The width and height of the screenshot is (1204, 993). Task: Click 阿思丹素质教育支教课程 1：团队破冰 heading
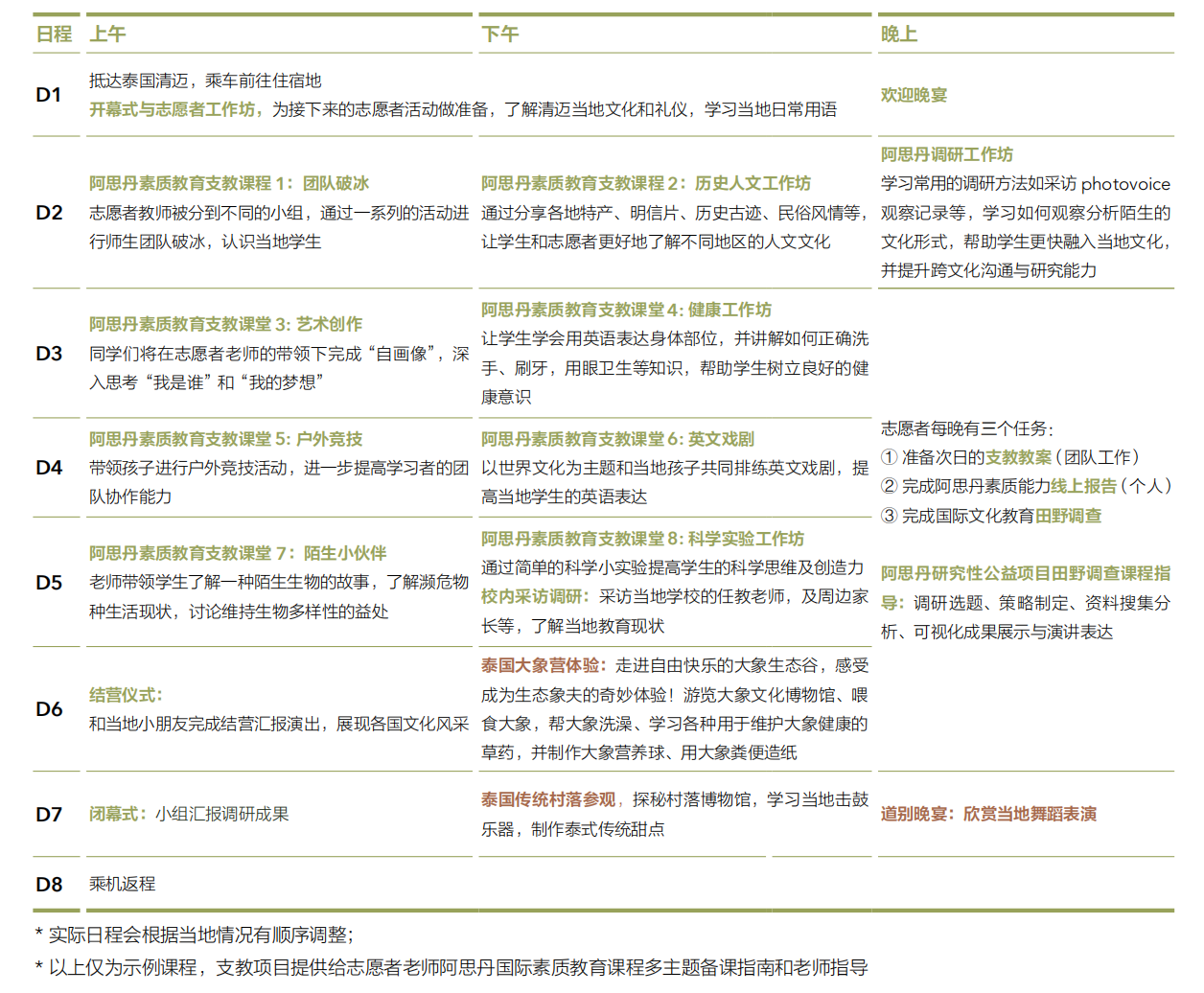229,183
